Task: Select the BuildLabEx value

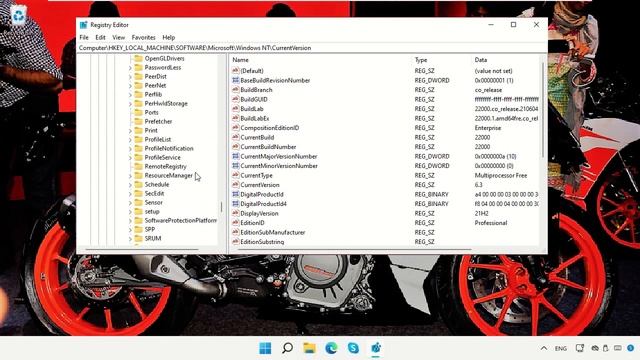Action: click(x=255, y=118)
